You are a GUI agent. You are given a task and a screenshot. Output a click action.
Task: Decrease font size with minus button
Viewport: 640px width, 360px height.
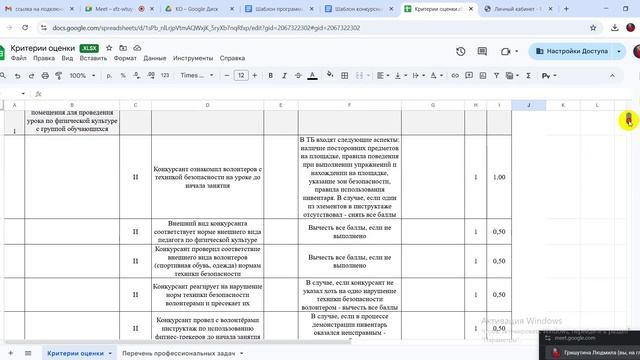click(227, 76)
